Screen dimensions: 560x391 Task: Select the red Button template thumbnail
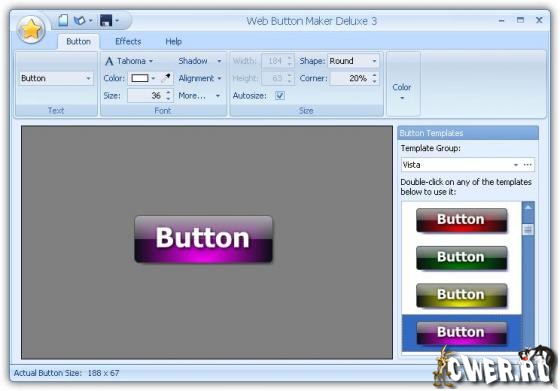[461, 220]
